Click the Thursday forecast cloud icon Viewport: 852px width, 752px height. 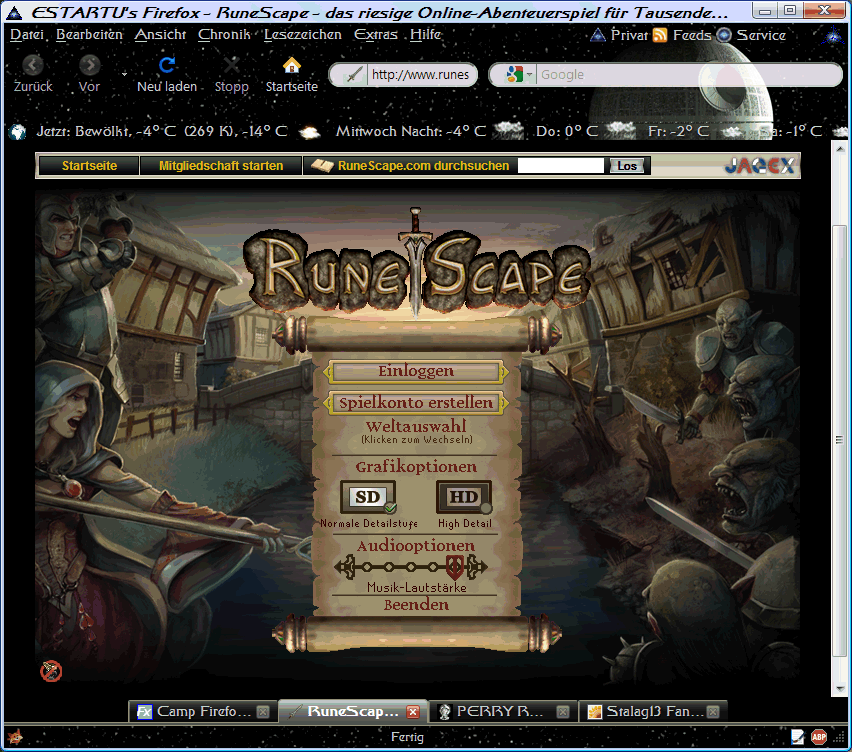621,130
